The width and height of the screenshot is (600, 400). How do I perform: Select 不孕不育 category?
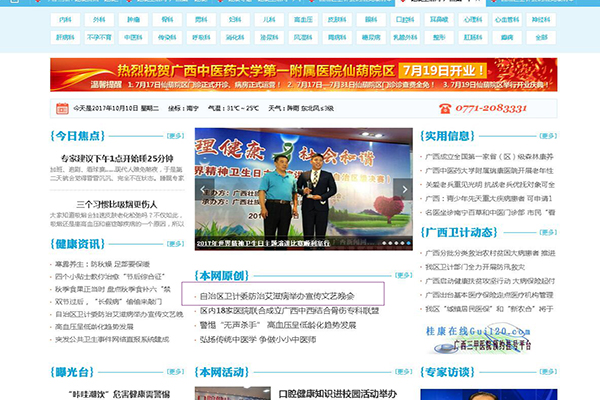99,38
